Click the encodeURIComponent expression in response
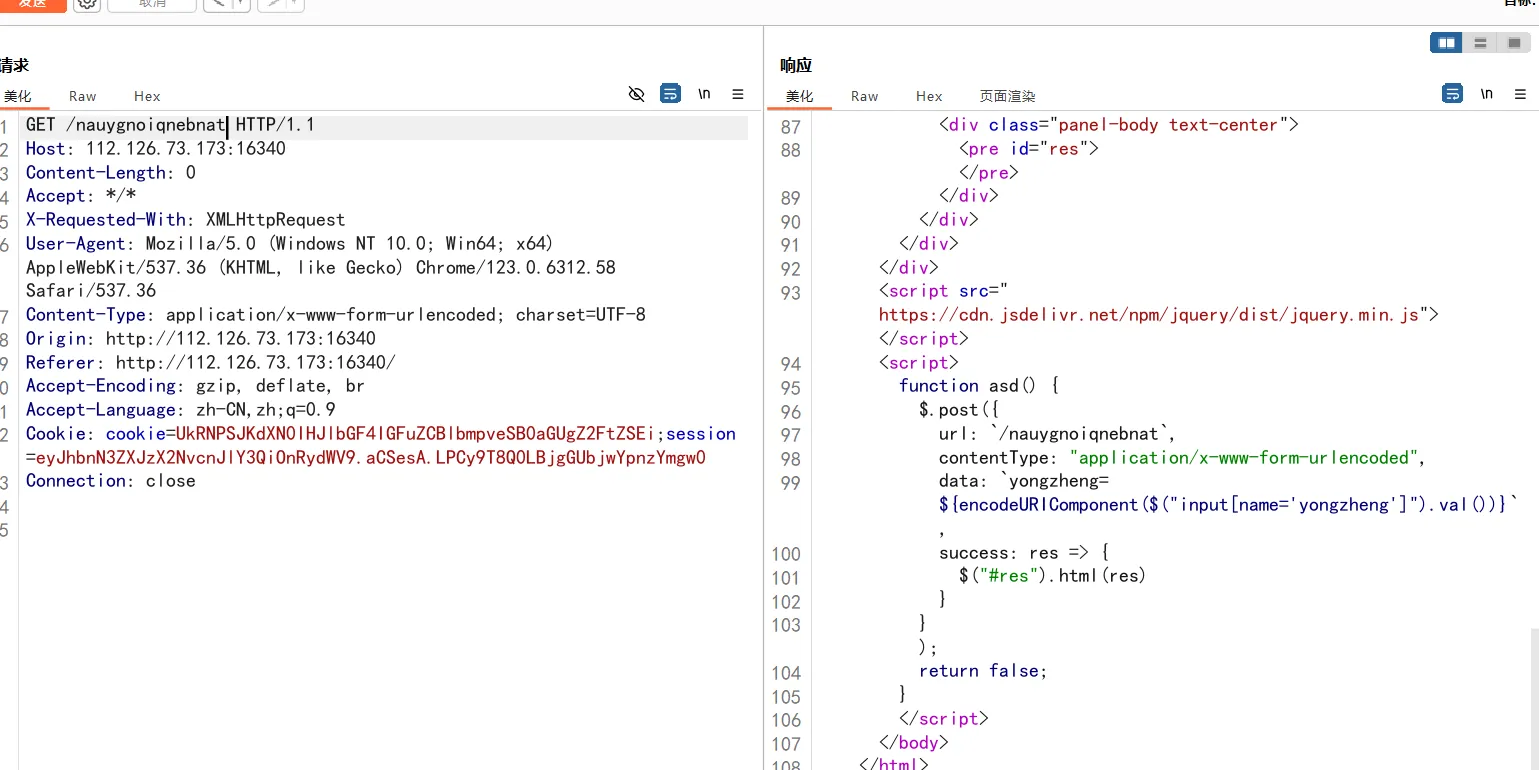The image size is (1539, 770). [x=1229, y=505]
